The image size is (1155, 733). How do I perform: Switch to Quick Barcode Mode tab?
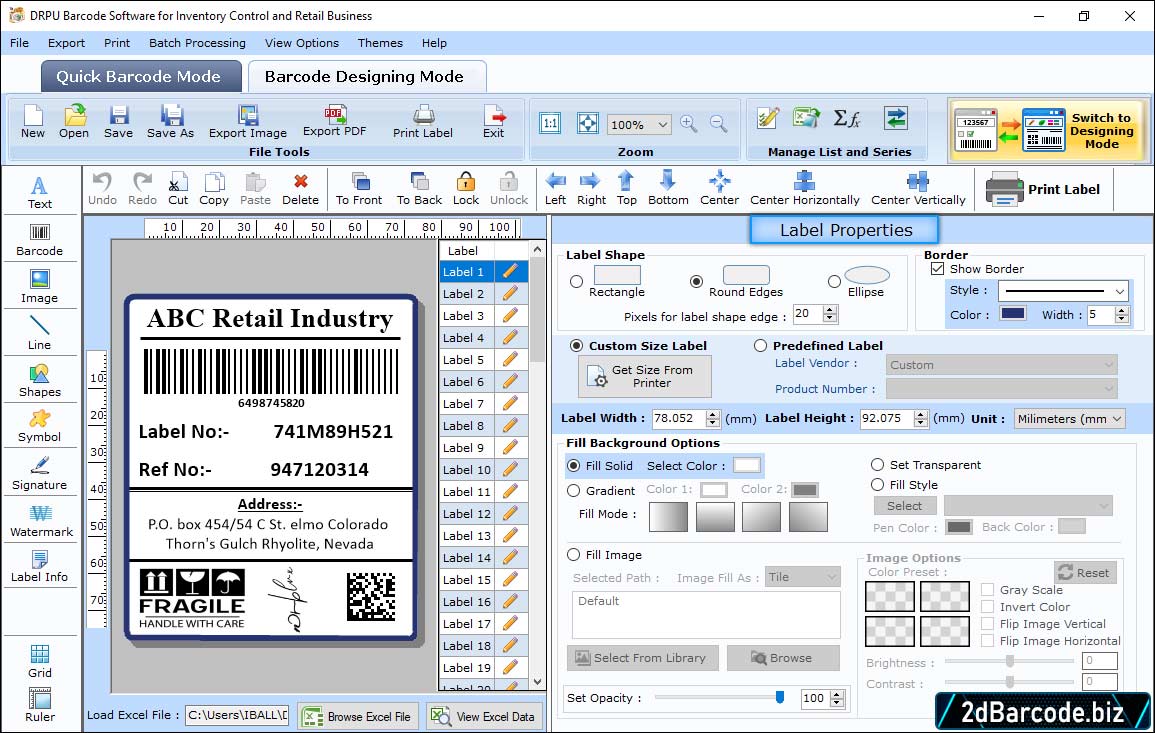(x=139, y=77)
